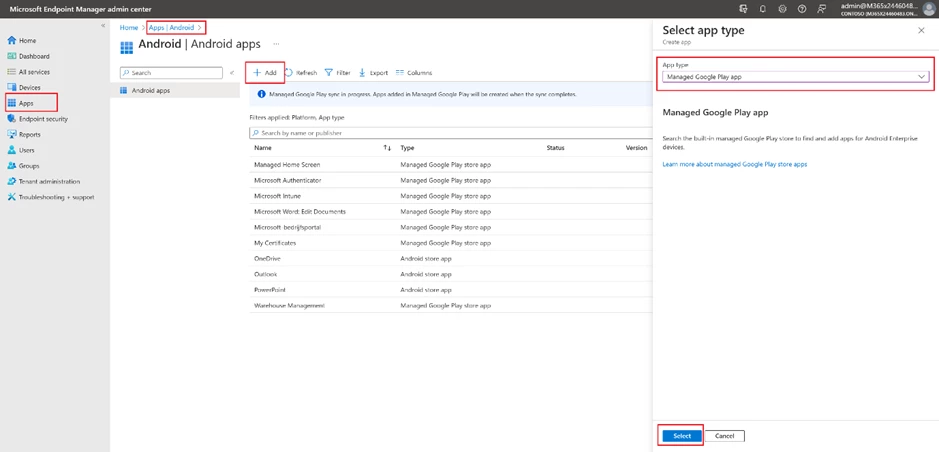Open the directory and subscription filter icon
The image size is (939, 452).
click(x=744, y=9)
